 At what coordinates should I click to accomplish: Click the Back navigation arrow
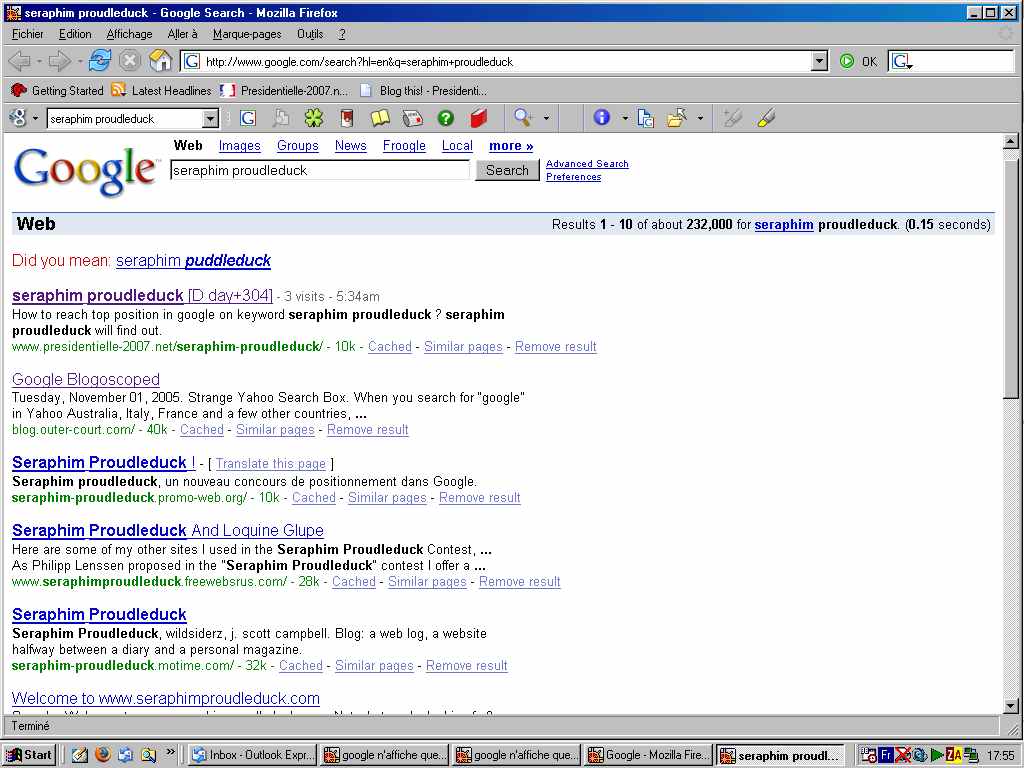point(20,61)
